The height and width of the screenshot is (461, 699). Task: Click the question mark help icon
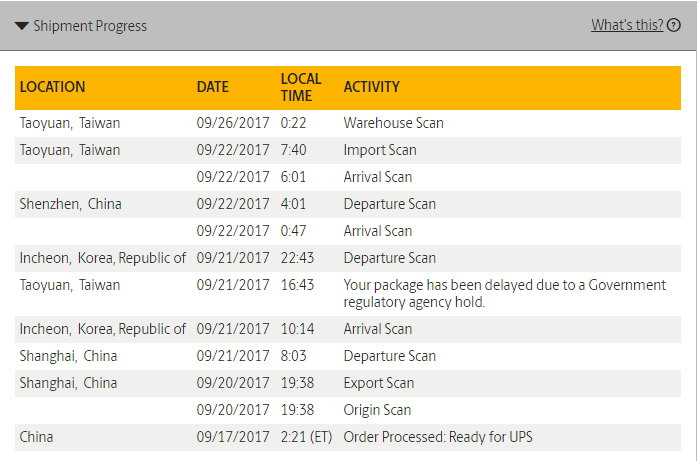coord(674,25)
